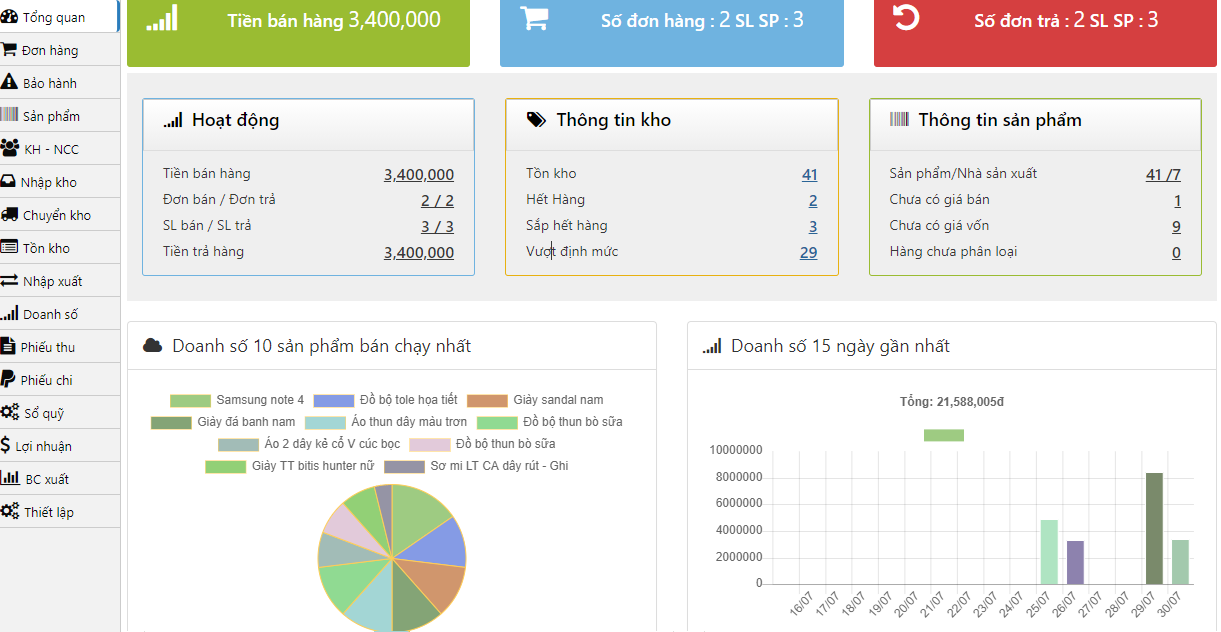
Task: Click the Vượt định mức value 29
Action: (808, 252)
